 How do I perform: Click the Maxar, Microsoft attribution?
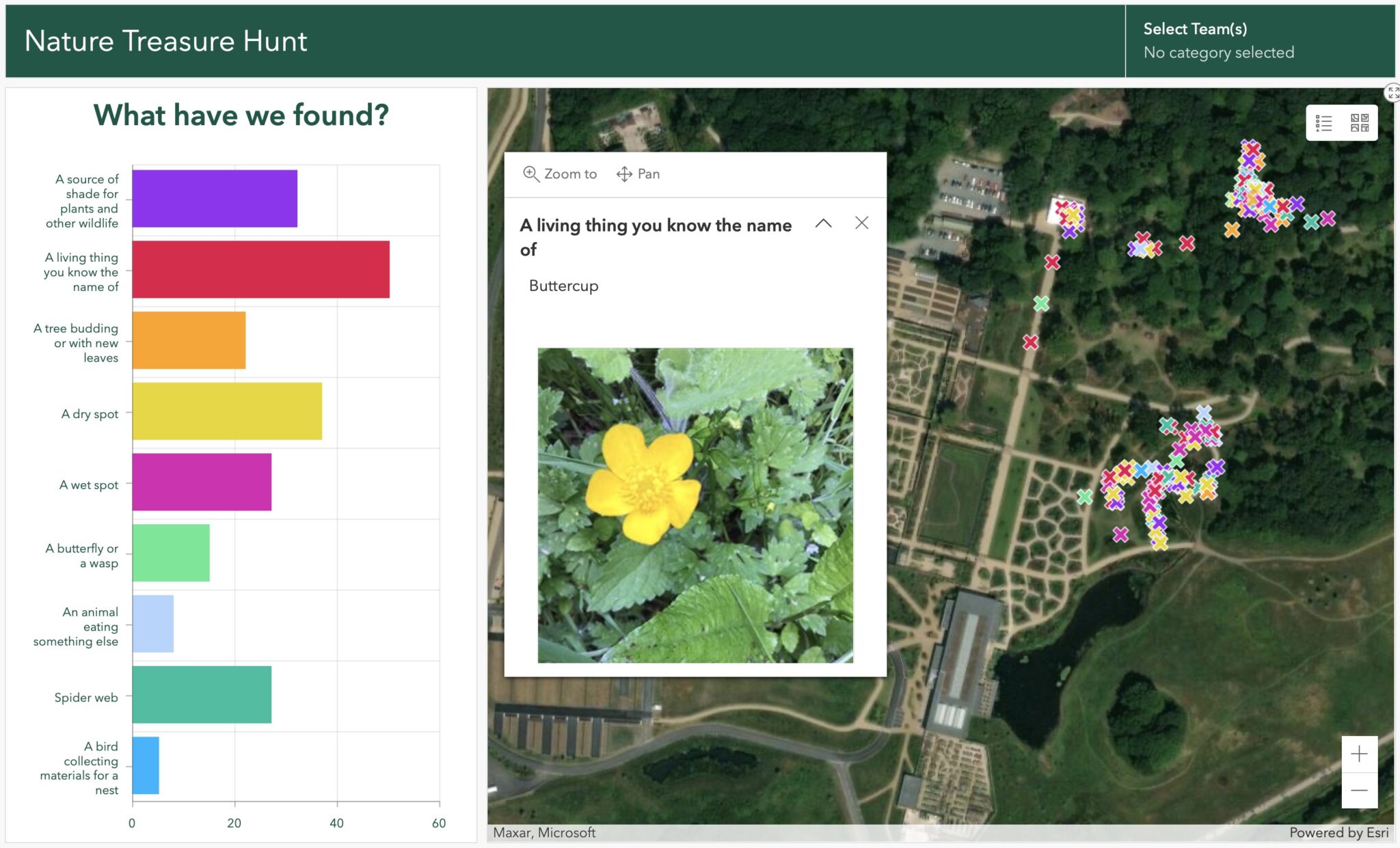(543, 832)
